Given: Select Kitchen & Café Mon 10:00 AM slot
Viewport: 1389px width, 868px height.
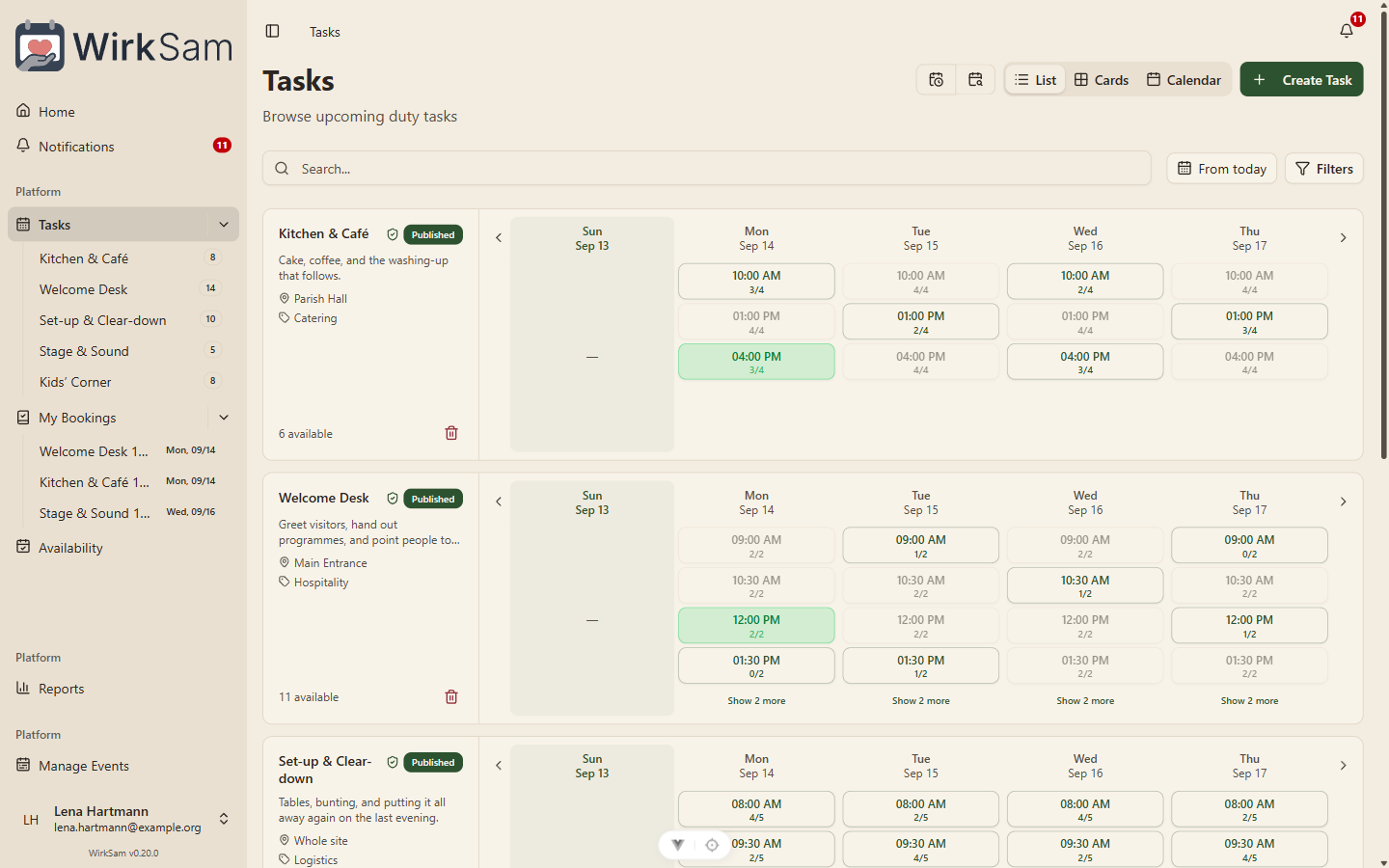Looking at the screenshot, I should pyautogui.click(x=756, y=282).
